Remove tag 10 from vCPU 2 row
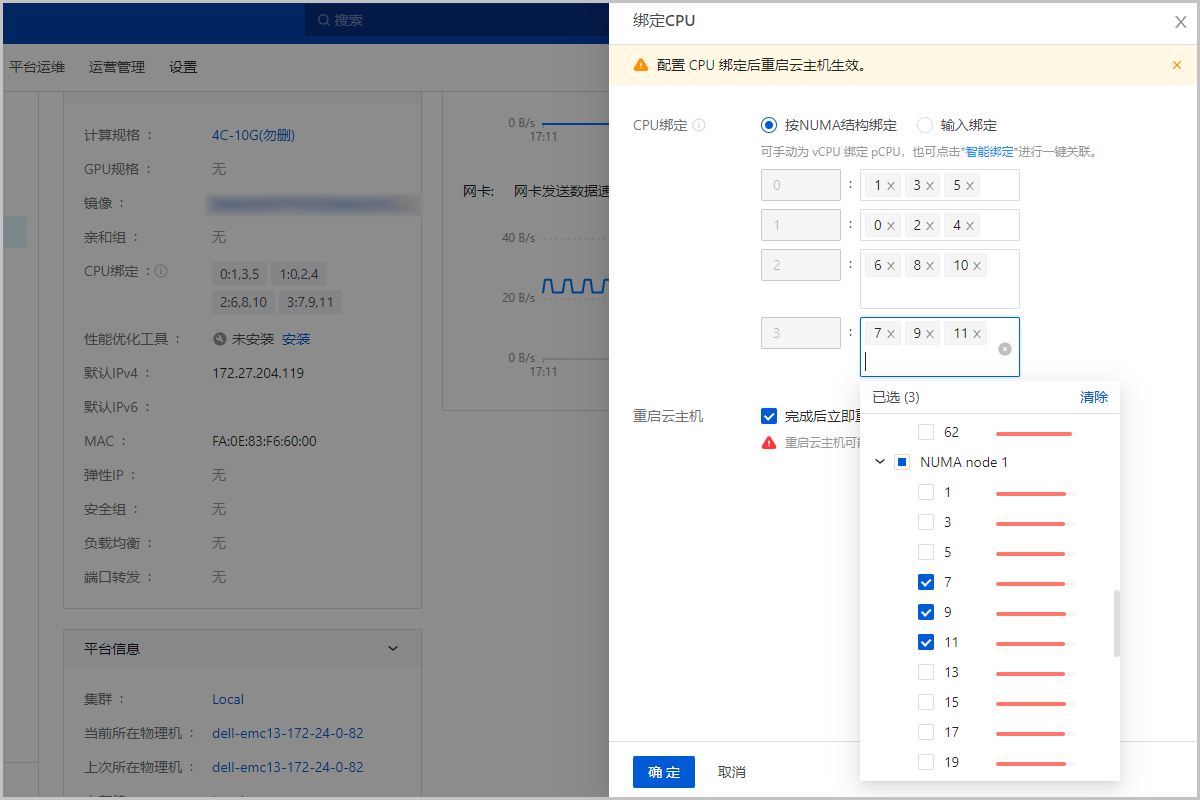Screen dimensions: 1200x800 click(x=977, y=266)
